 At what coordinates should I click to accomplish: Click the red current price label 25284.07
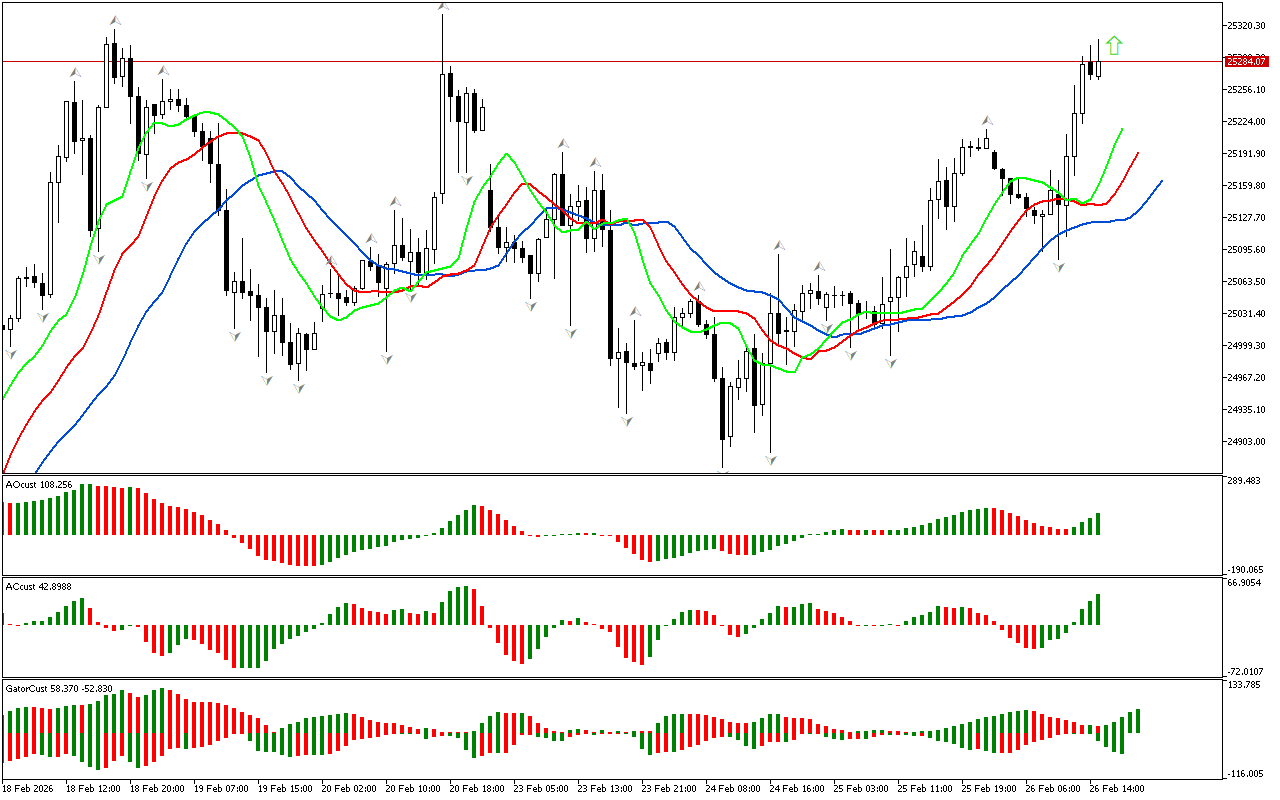click(x=1245, y=62)
